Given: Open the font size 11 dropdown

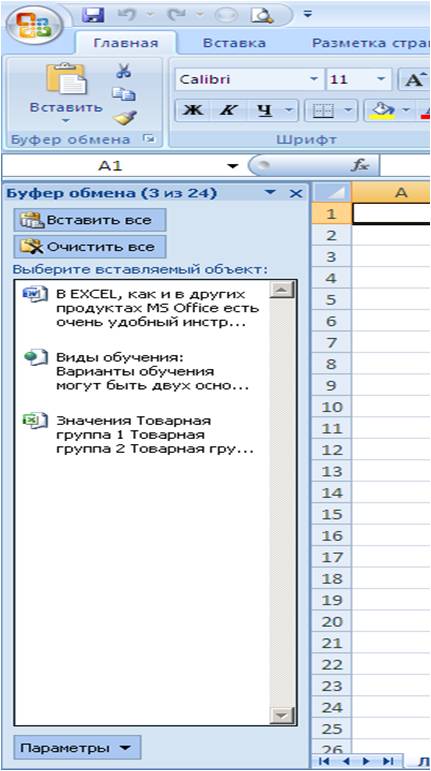Looking at the screenshot, I should 381,80.
